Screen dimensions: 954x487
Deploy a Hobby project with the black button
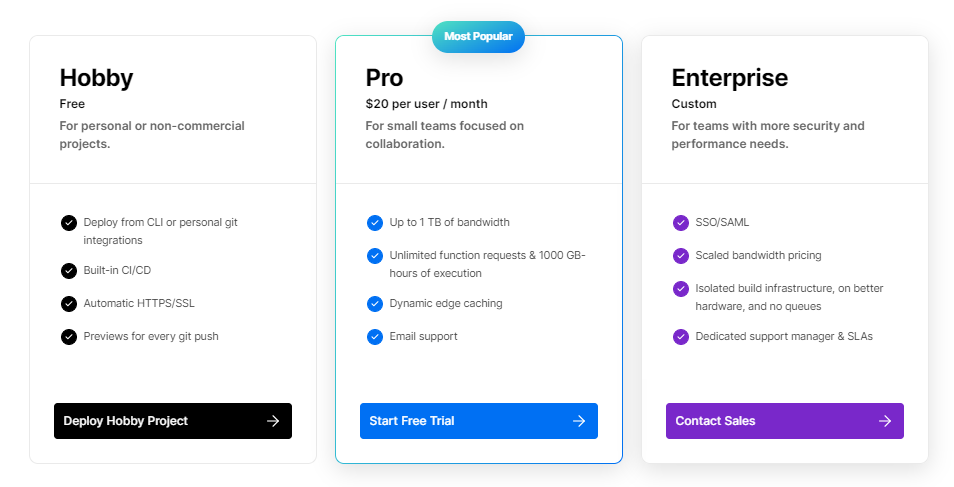pos(173,421)
